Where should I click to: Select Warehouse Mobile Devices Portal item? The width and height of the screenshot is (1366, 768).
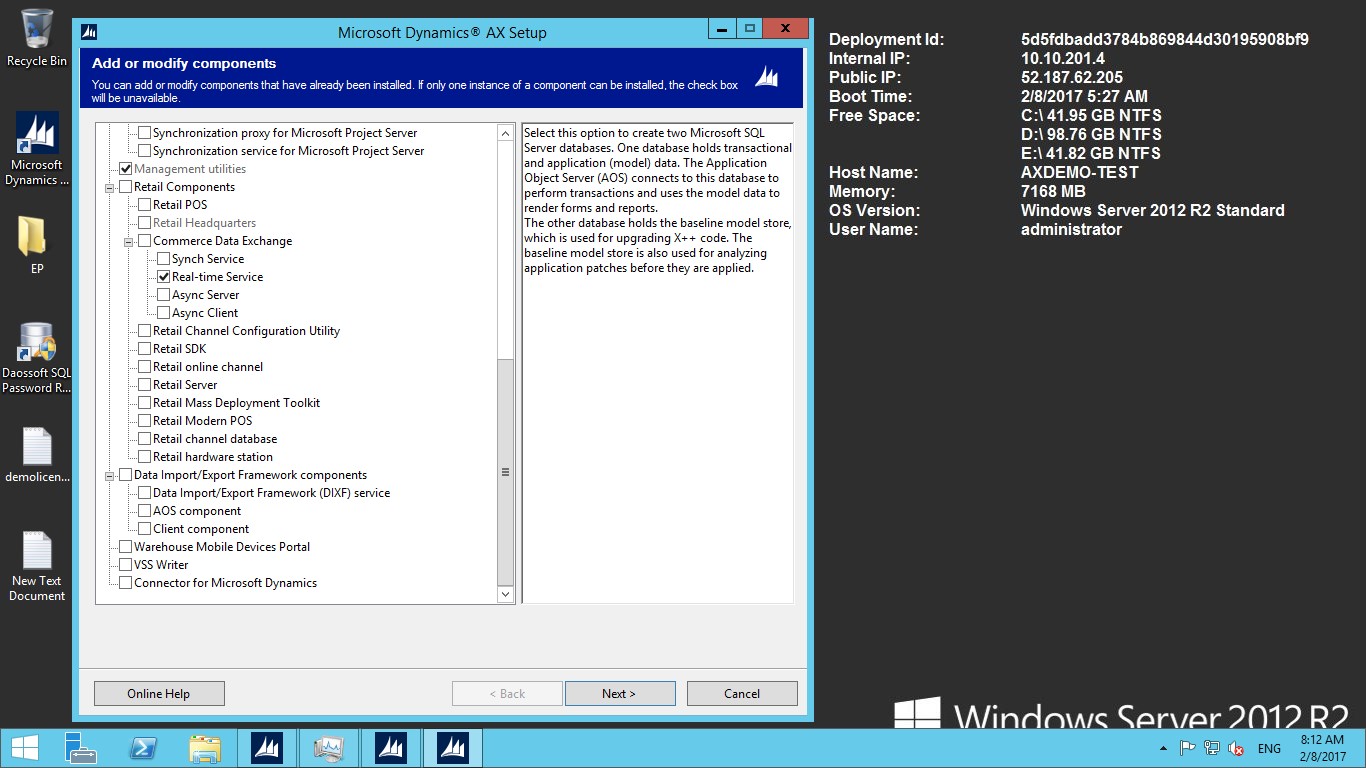pos(221,547)
